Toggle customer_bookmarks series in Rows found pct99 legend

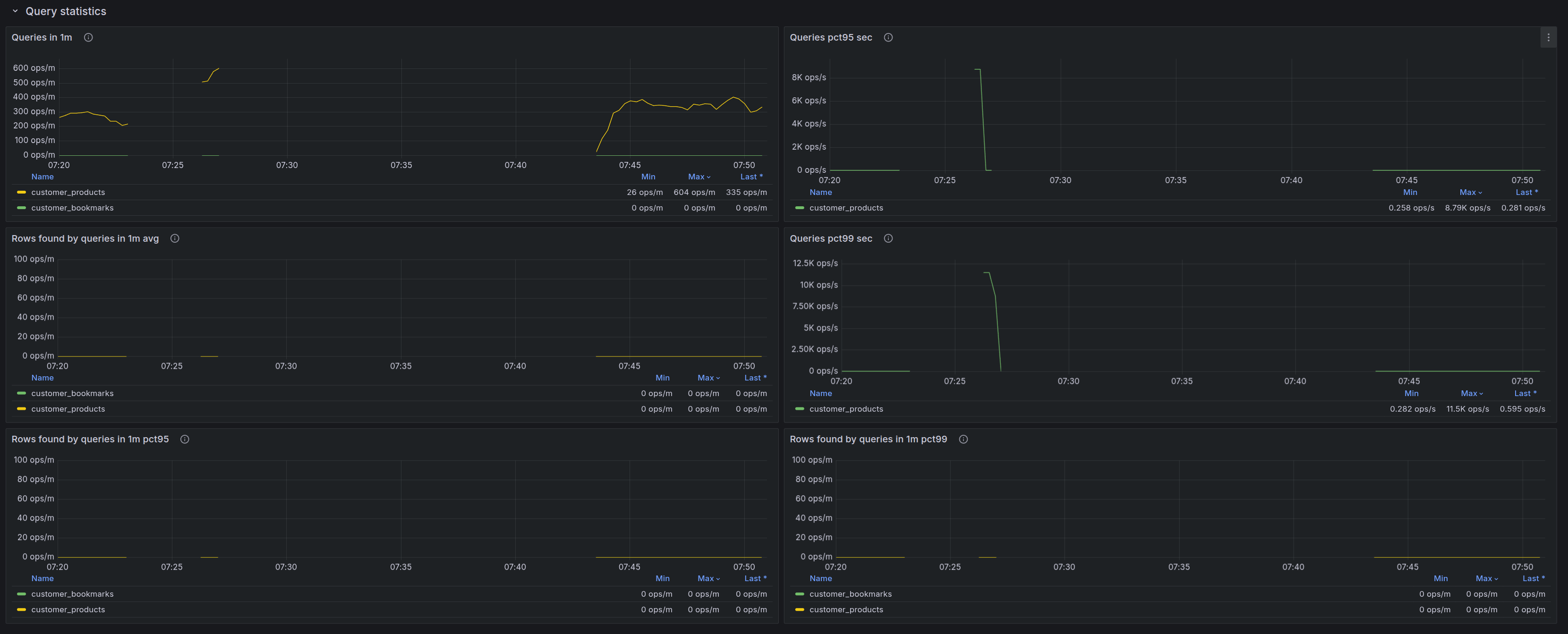(850, 594)
